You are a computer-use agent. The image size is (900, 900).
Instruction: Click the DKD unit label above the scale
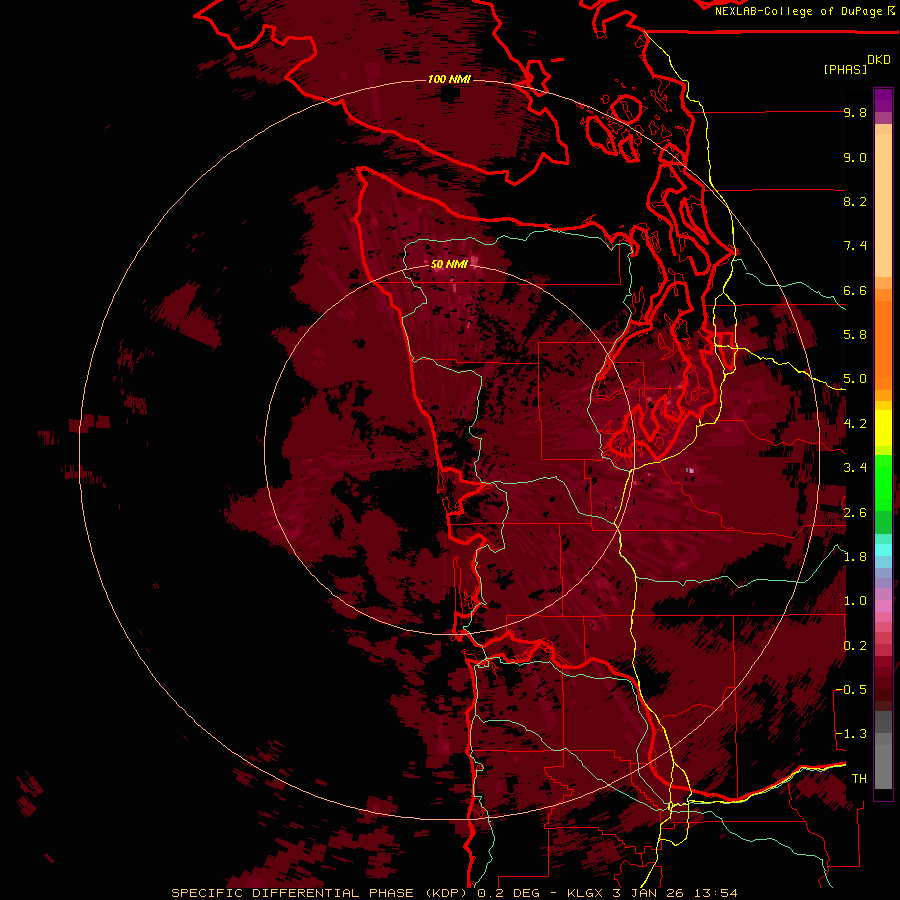point(878,60)
